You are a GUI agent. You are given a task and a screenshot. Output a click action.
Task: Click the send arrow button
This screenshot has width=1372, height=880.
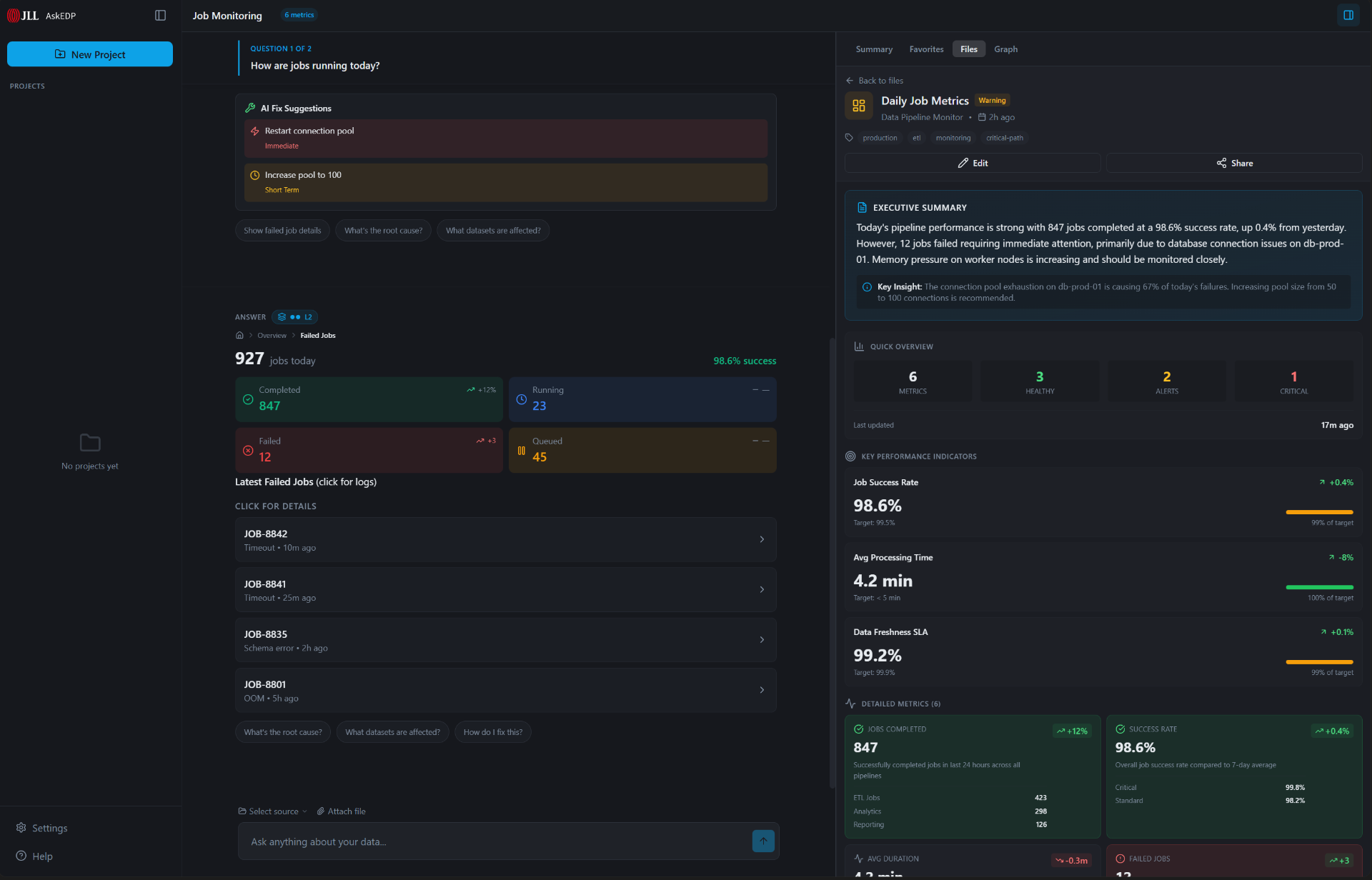coord(763,841)
